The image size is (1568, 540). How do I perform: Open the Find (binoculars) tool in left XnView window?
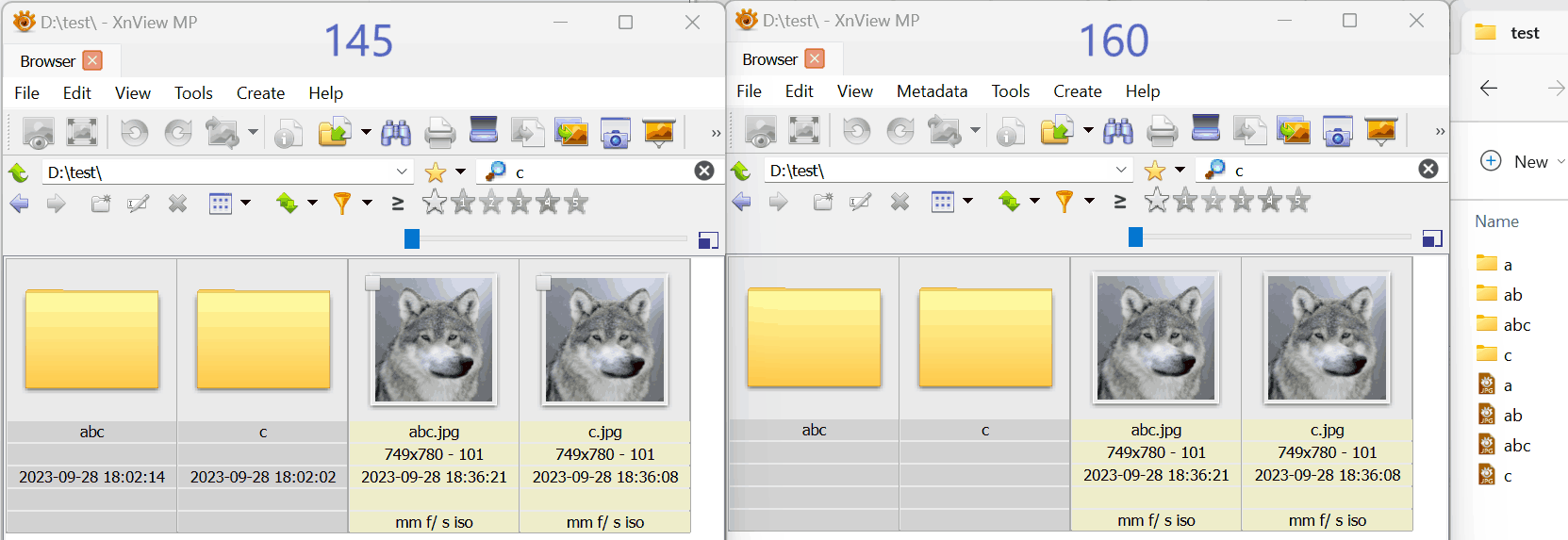[x=396, y=133]
